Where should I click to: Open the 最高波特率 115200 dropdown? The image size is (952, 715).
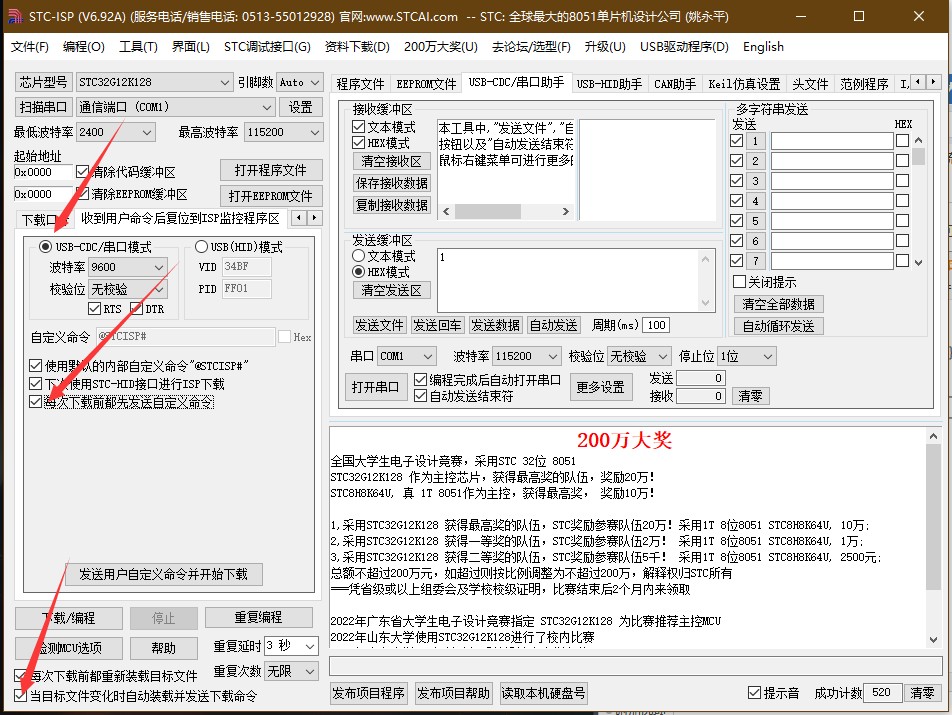click(314, 132)
